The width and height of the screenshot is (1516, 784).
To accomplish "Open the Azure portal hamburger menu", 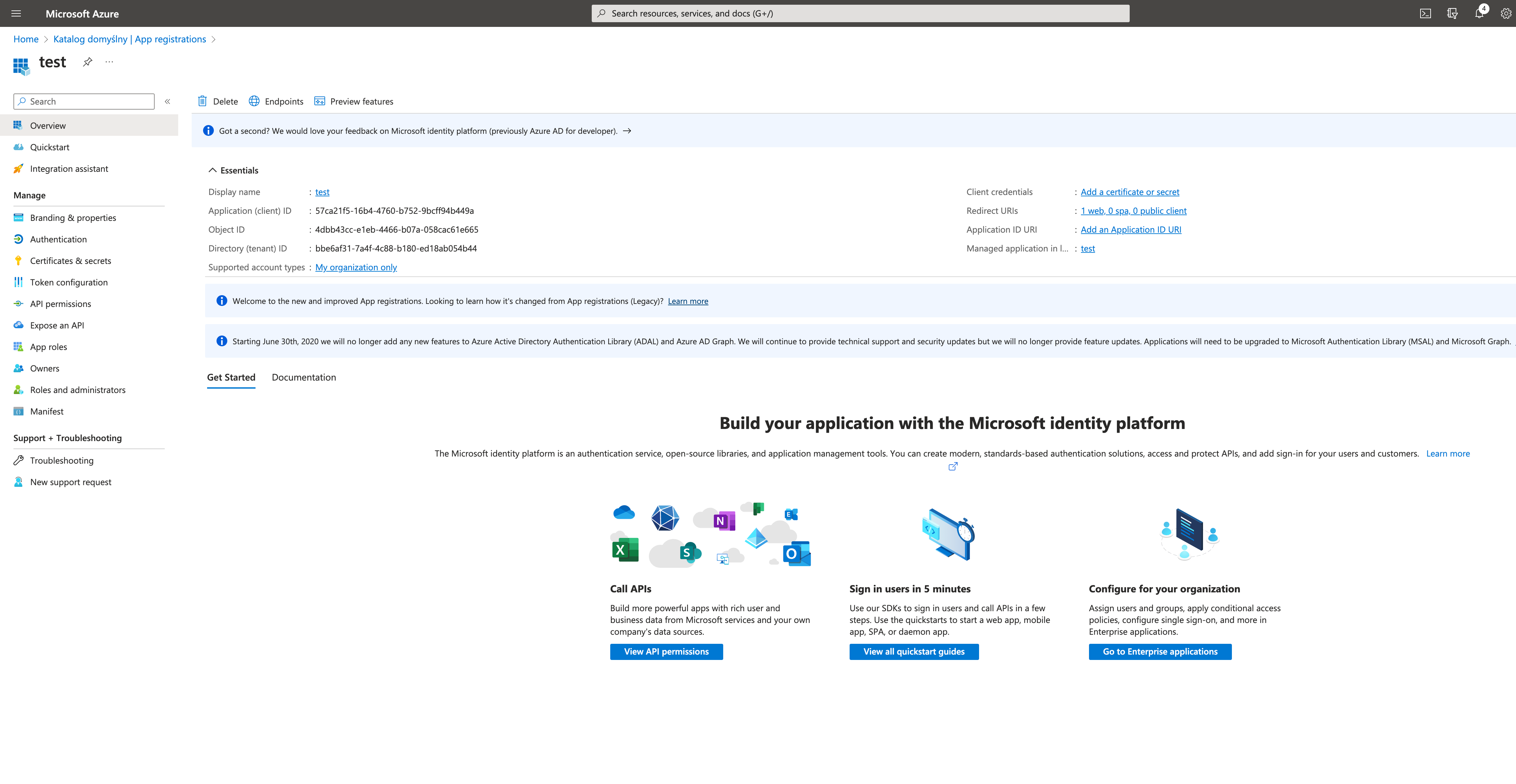I will [16, 13].
